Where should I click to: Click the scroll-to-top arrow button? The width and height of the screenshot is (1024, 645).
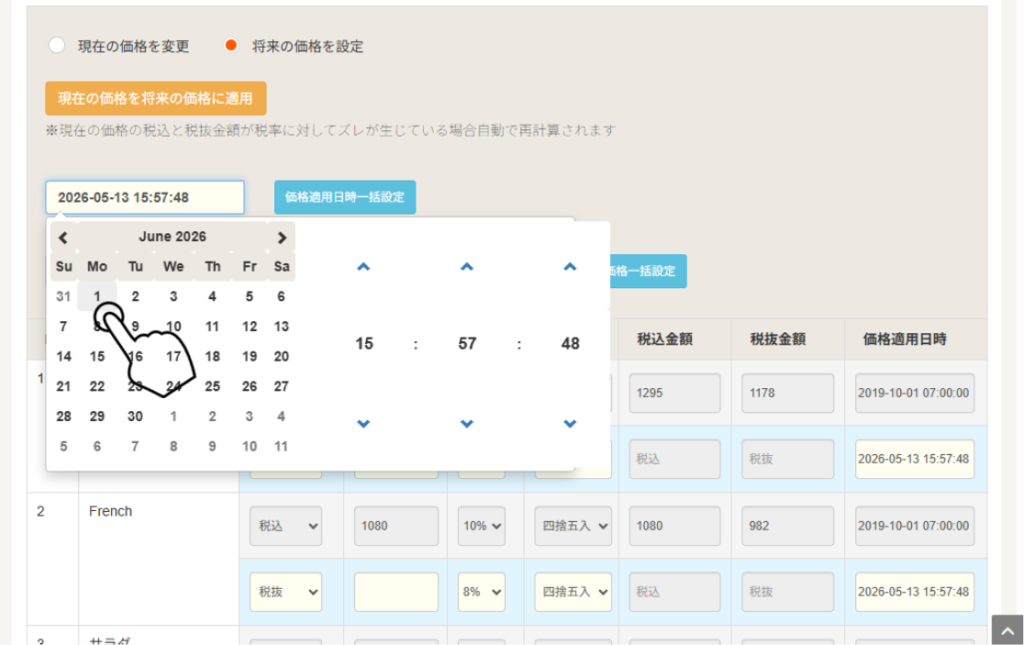pyautogui.click(x=1008, y=630)
